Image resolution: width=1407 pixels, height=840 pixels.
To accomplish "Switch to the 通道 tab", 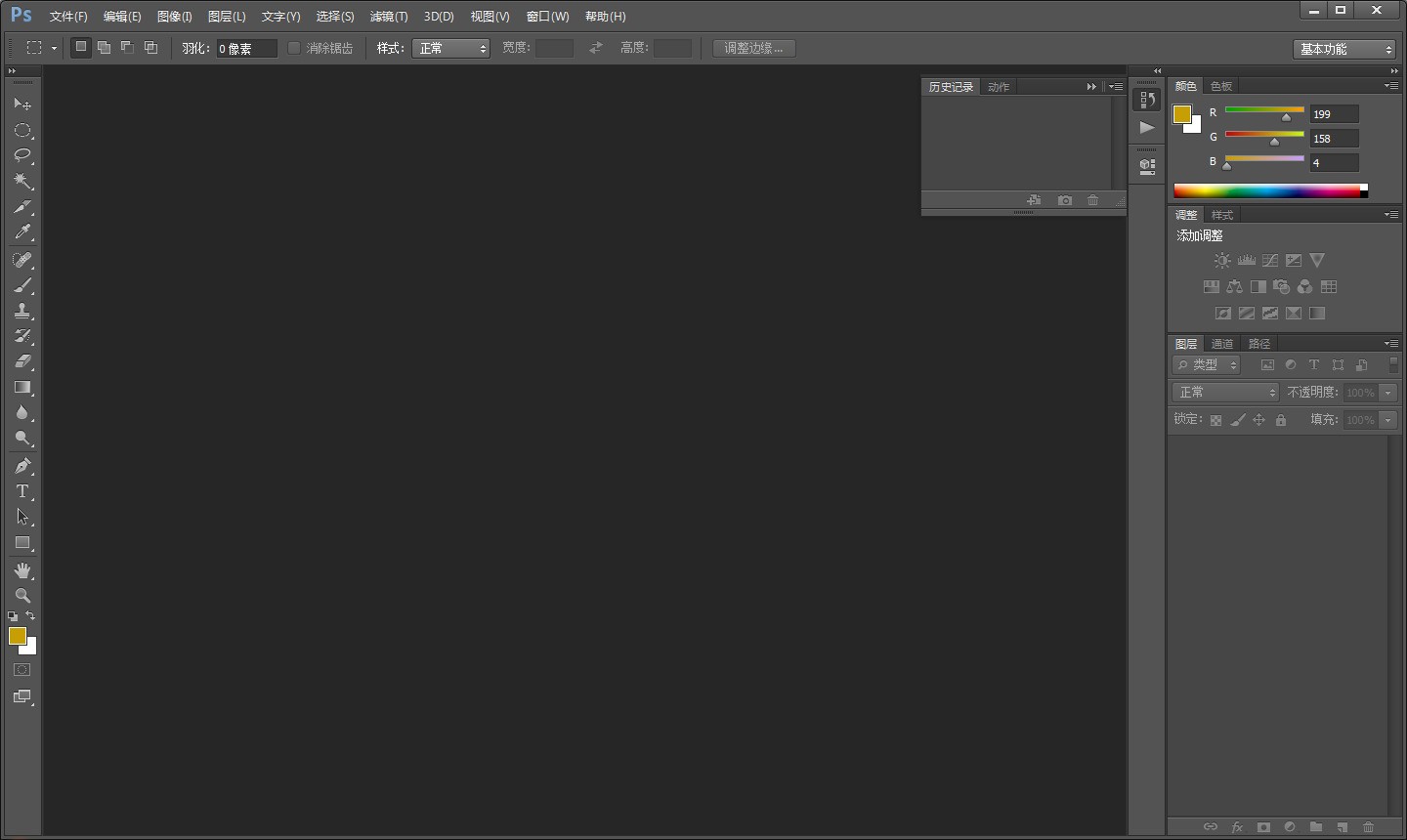I will click(x=1222, y=344).
